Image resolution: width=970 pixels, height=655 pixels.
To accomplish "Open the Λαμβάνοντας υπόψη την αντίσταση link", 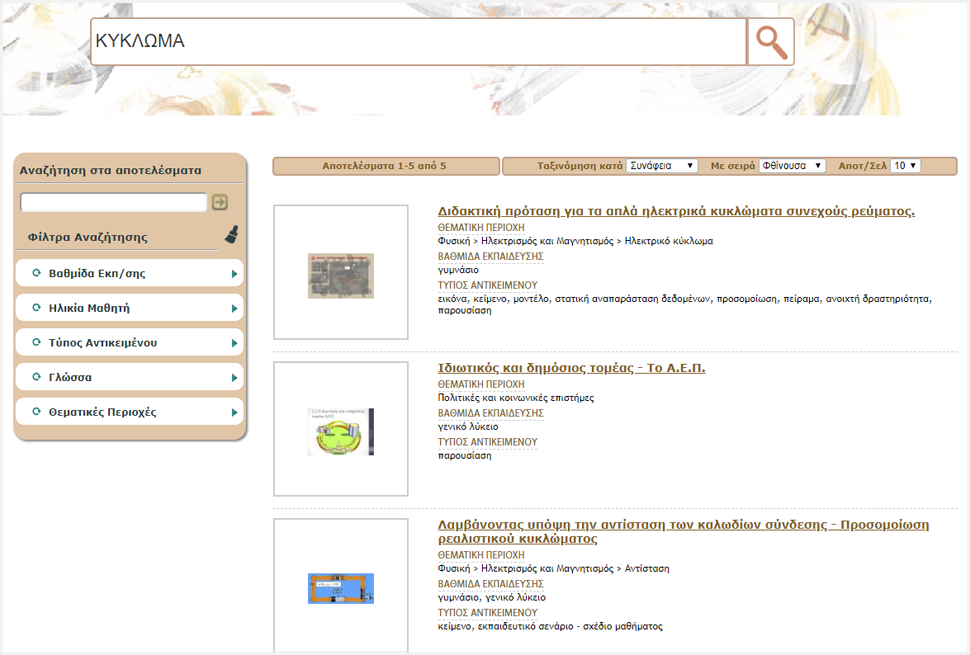I will pos(683,531).
